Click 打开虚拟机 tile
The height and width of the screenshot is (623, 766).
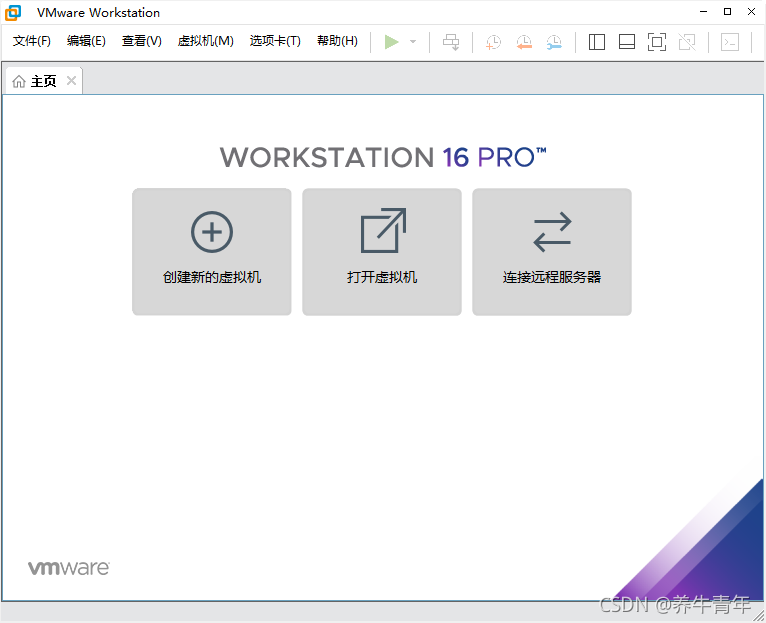tap(382, 252)
